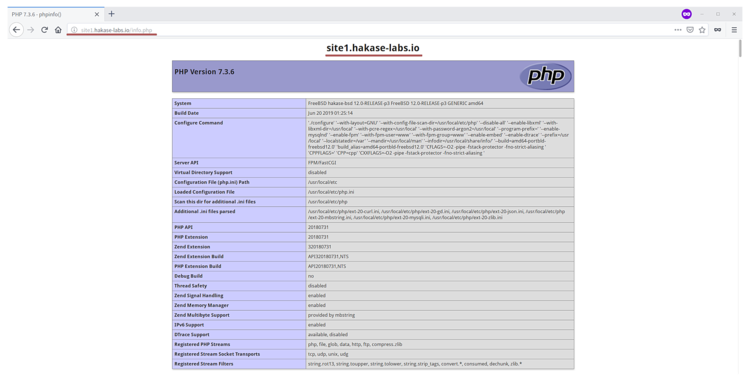Maximize the browser window
The image size is (750, 382).
pos(717,14)
